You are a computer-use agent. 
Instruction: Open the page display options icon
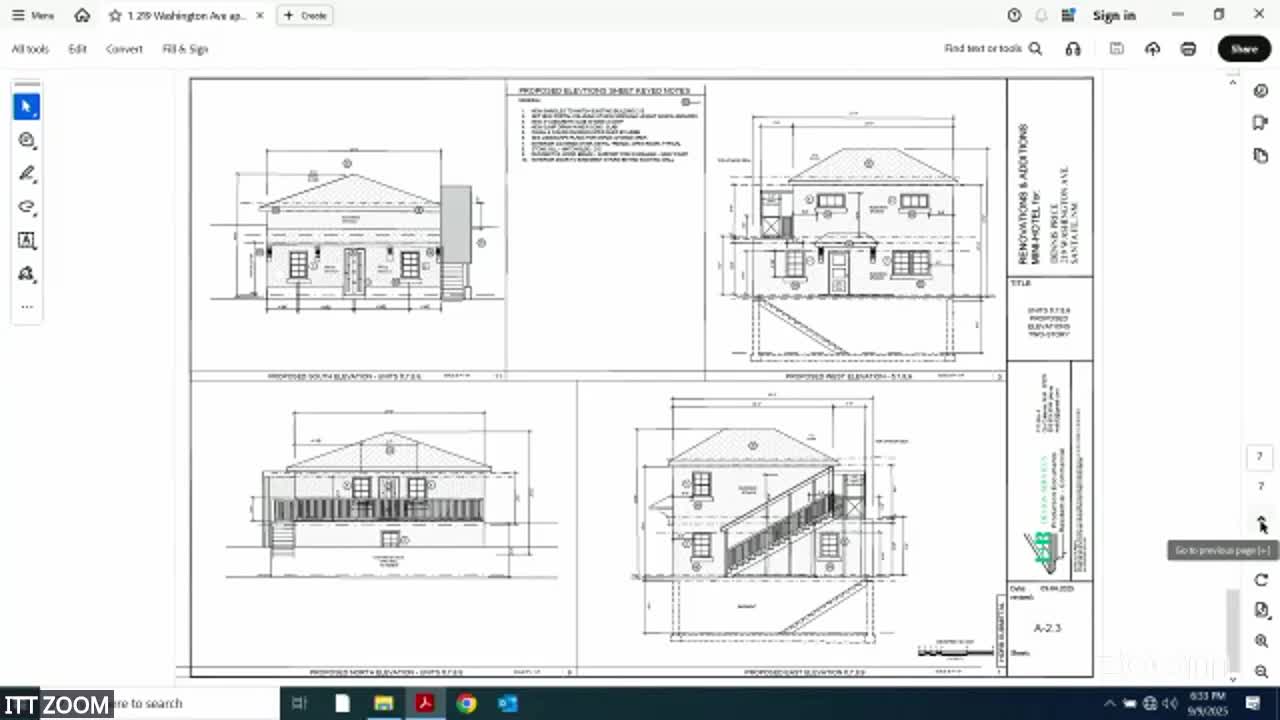pos(1261,610)
